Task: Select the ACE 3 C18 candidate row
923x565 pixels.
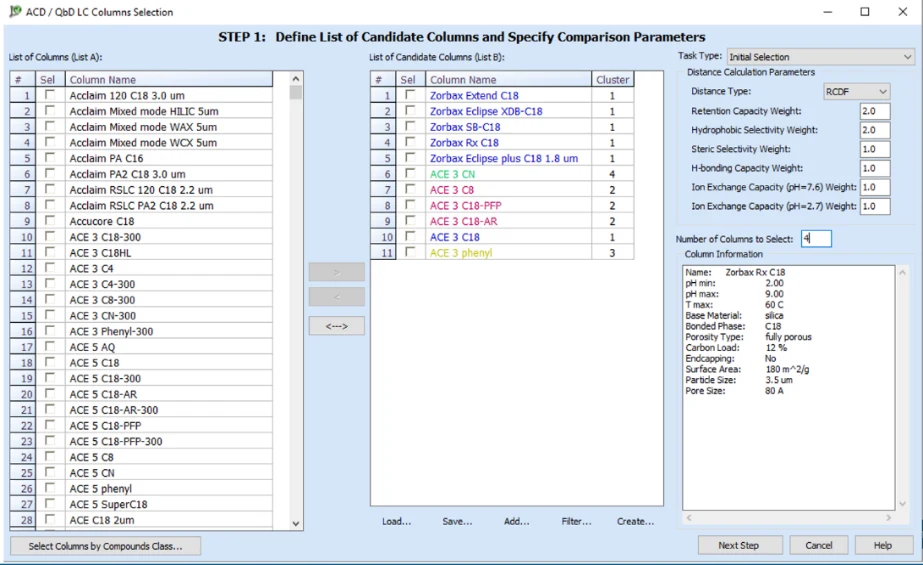Action: 502,237
